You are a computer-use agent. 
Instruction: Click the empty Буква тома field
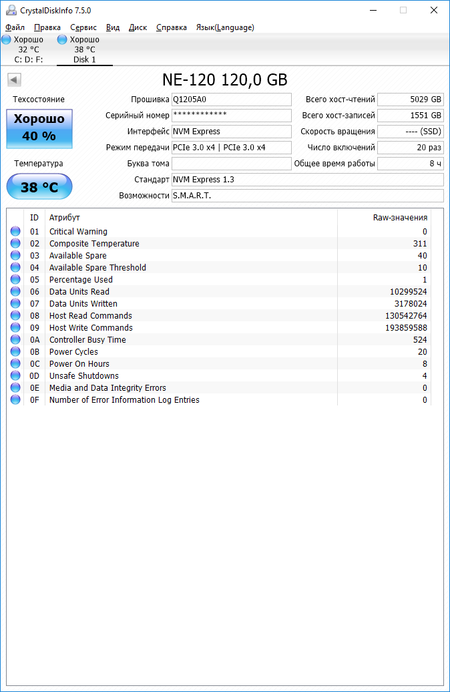(x=231, y=163)
